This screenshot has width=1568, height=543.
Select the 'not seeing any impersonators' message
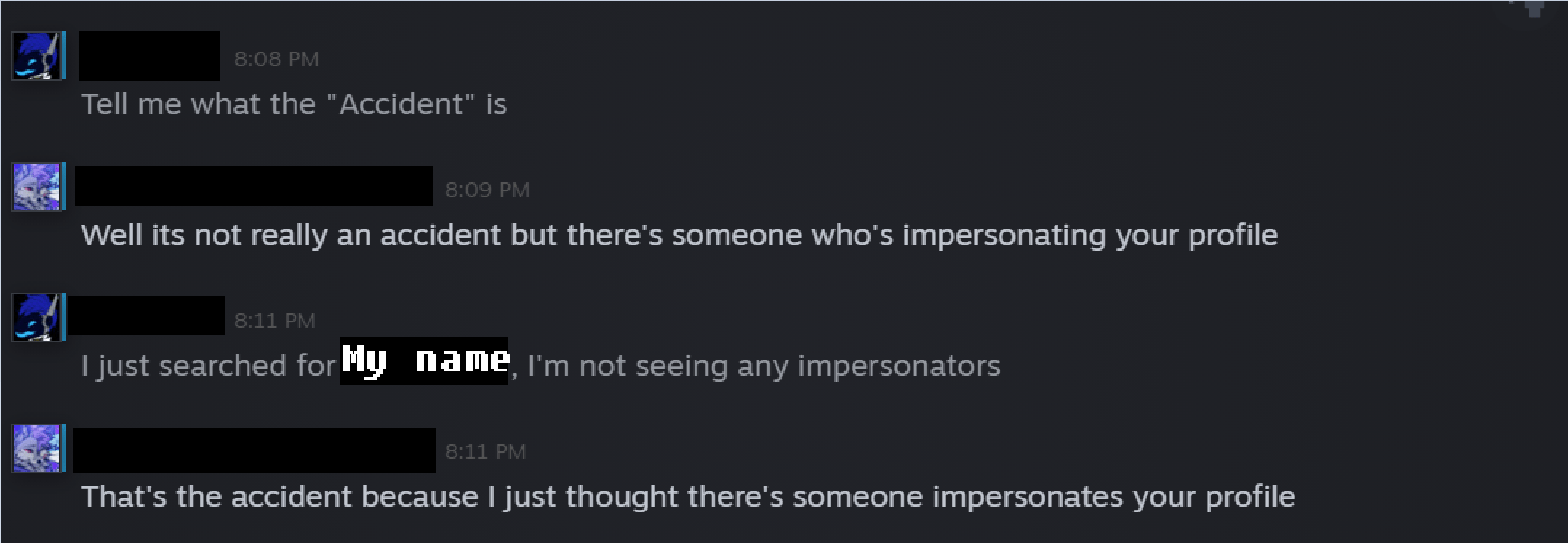541,366
